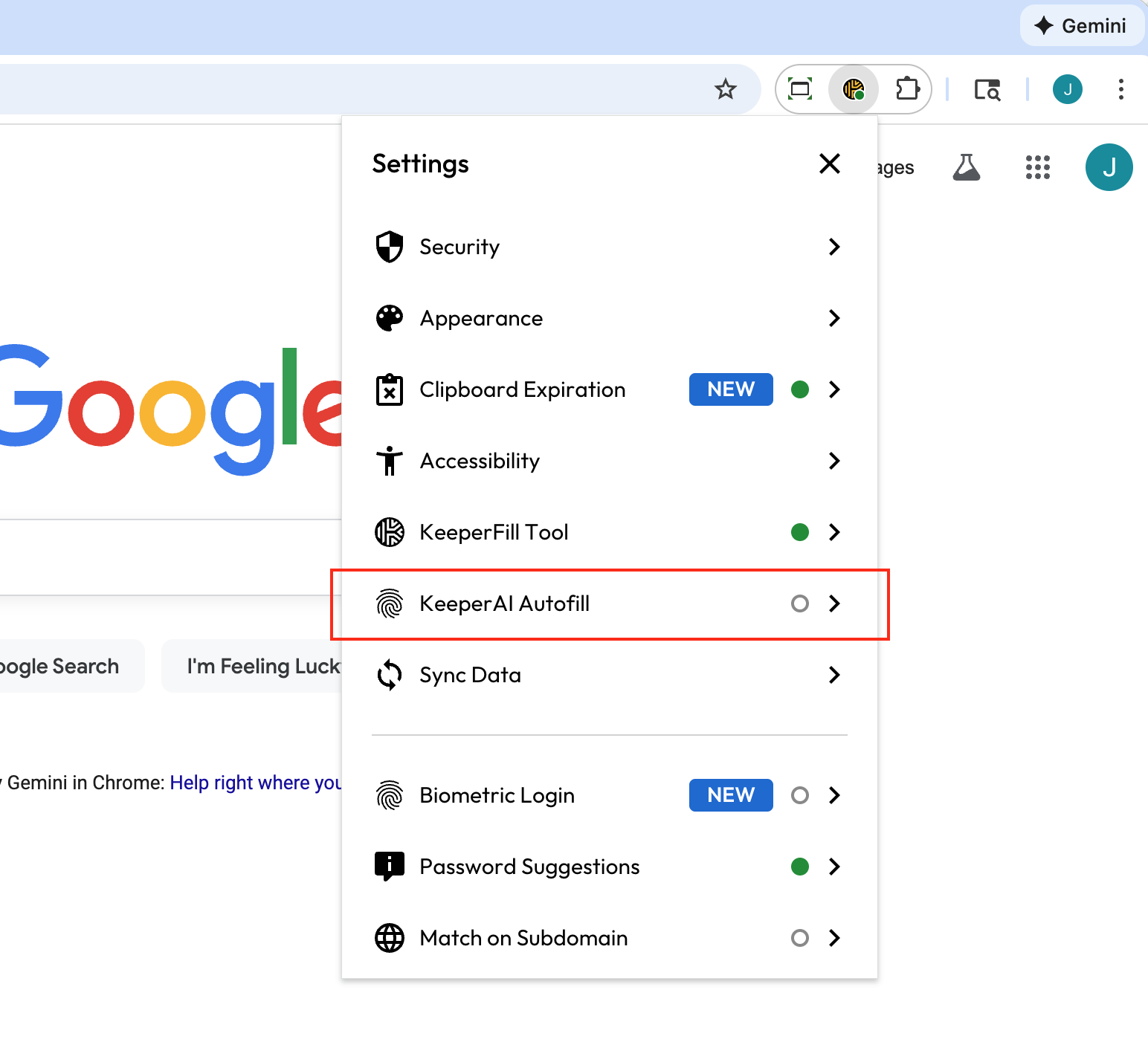Expand the Appearance settings arrow
The height and width of the screenshot is (1039, 1148).
(x=834, y=318)
